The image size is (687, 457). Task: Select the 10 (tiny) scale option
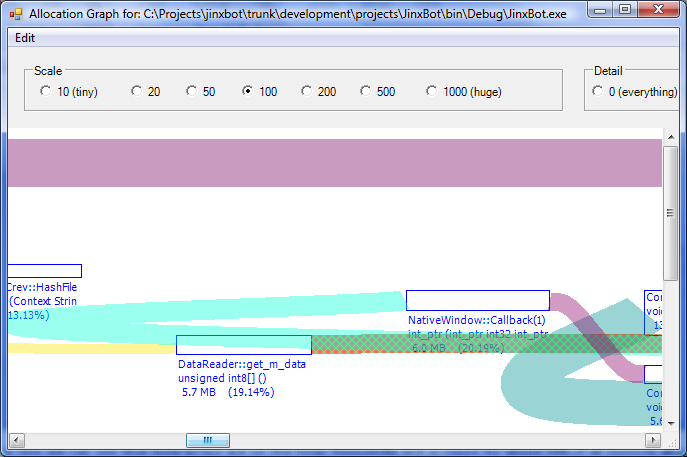pos(45,91)
